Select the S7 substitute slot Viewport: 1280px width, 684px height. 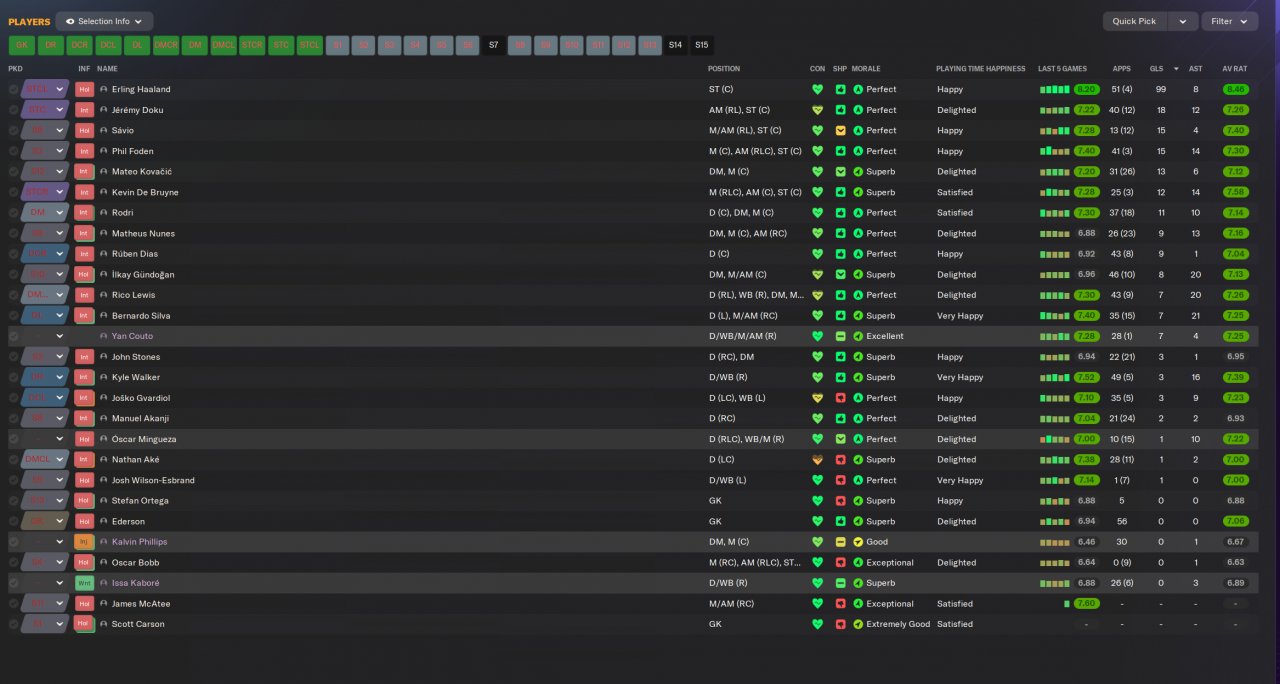coord(493,45)
